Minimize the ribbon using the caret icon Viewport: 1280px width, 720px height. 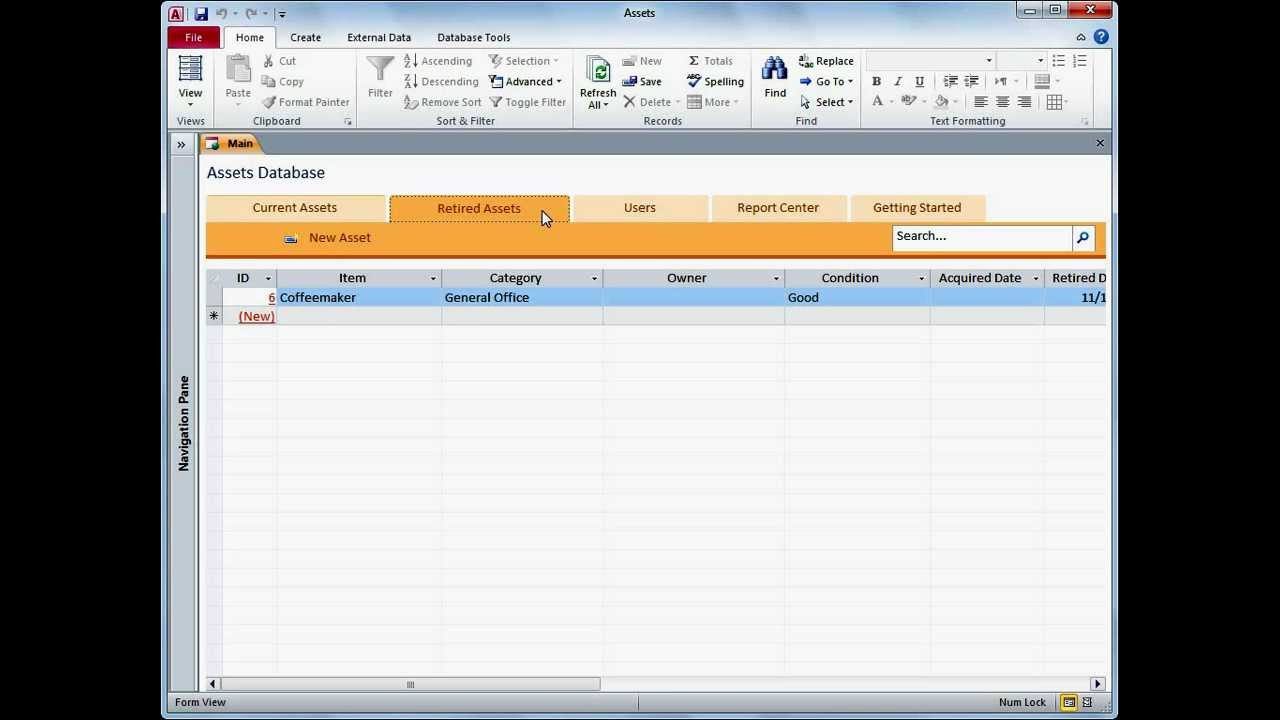click(x=1081, y=37)
